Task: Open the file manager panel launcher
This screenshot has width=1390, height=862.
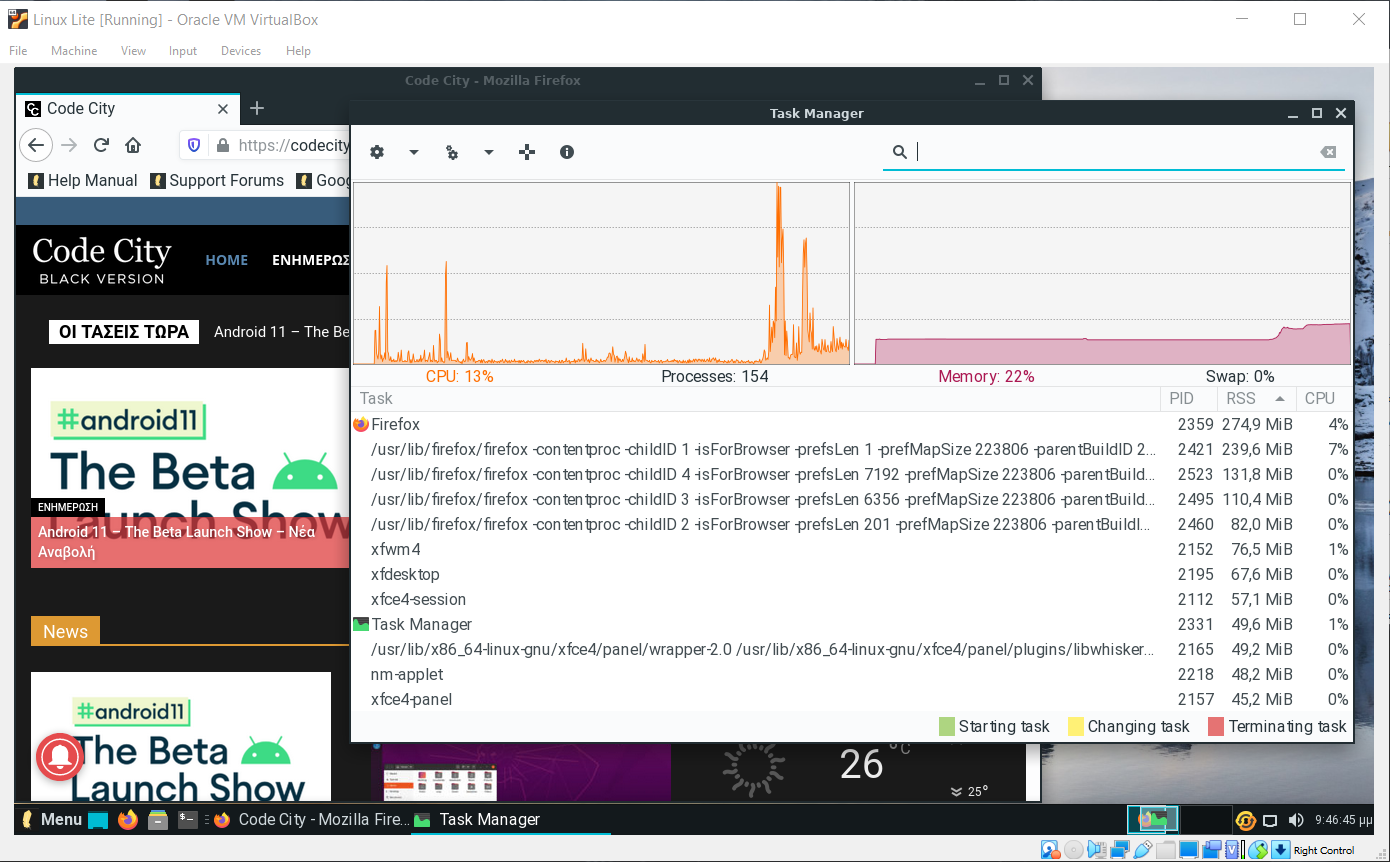Action: coord(157,820)
